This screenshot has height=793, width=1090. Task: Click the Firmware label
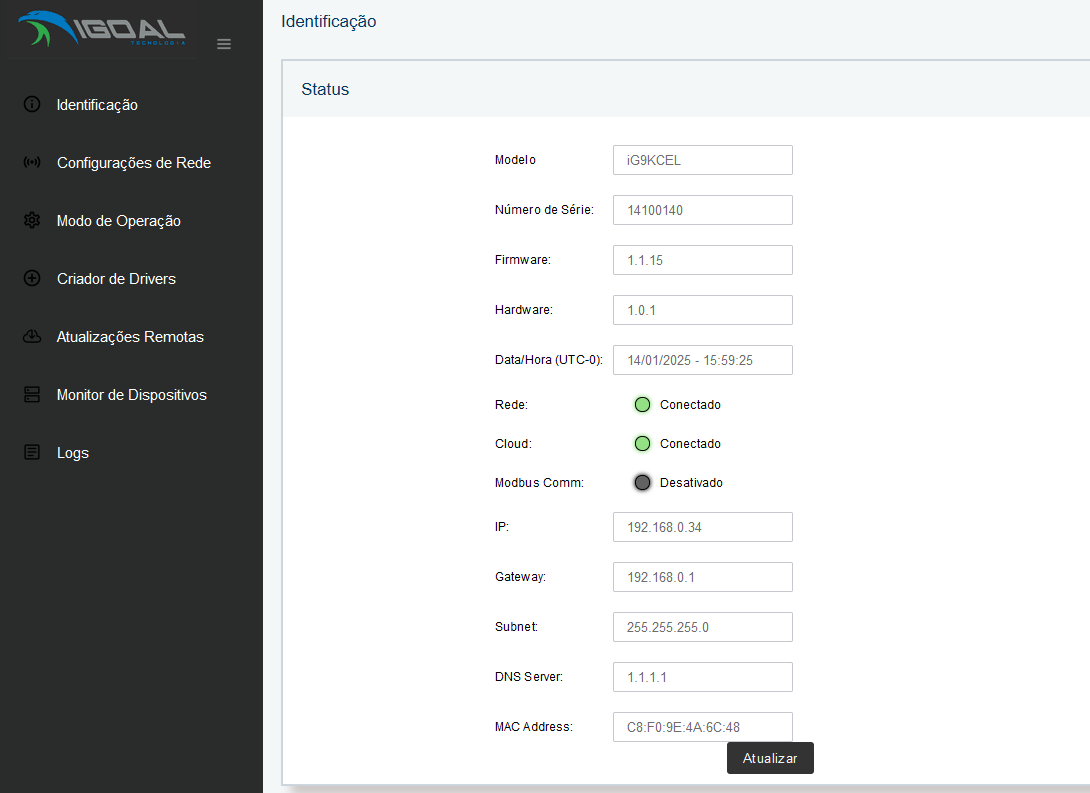point(523,260)
